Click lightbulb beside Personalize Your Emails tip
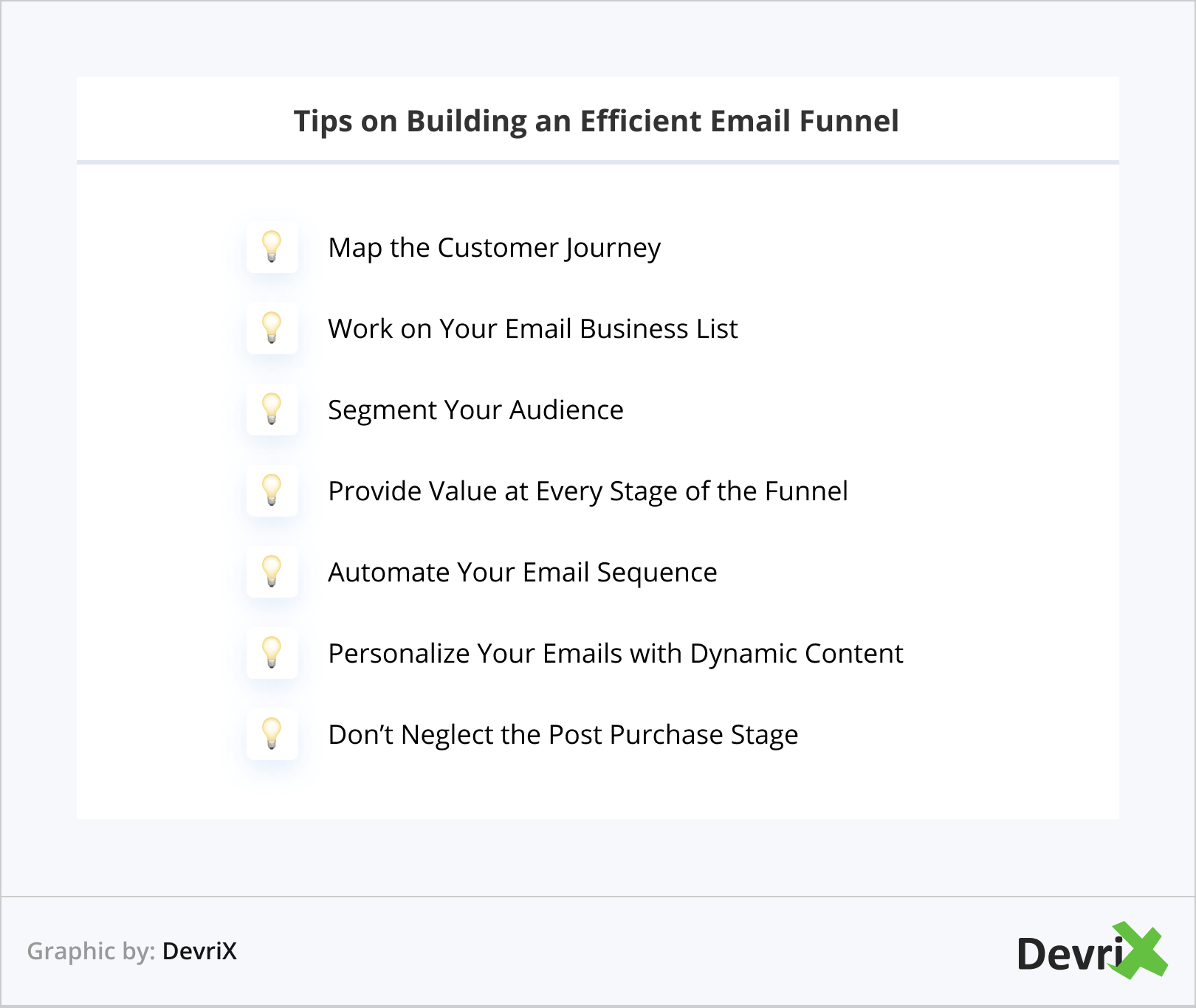This screenshot has height=1008, width=1196. click(272, 652)
